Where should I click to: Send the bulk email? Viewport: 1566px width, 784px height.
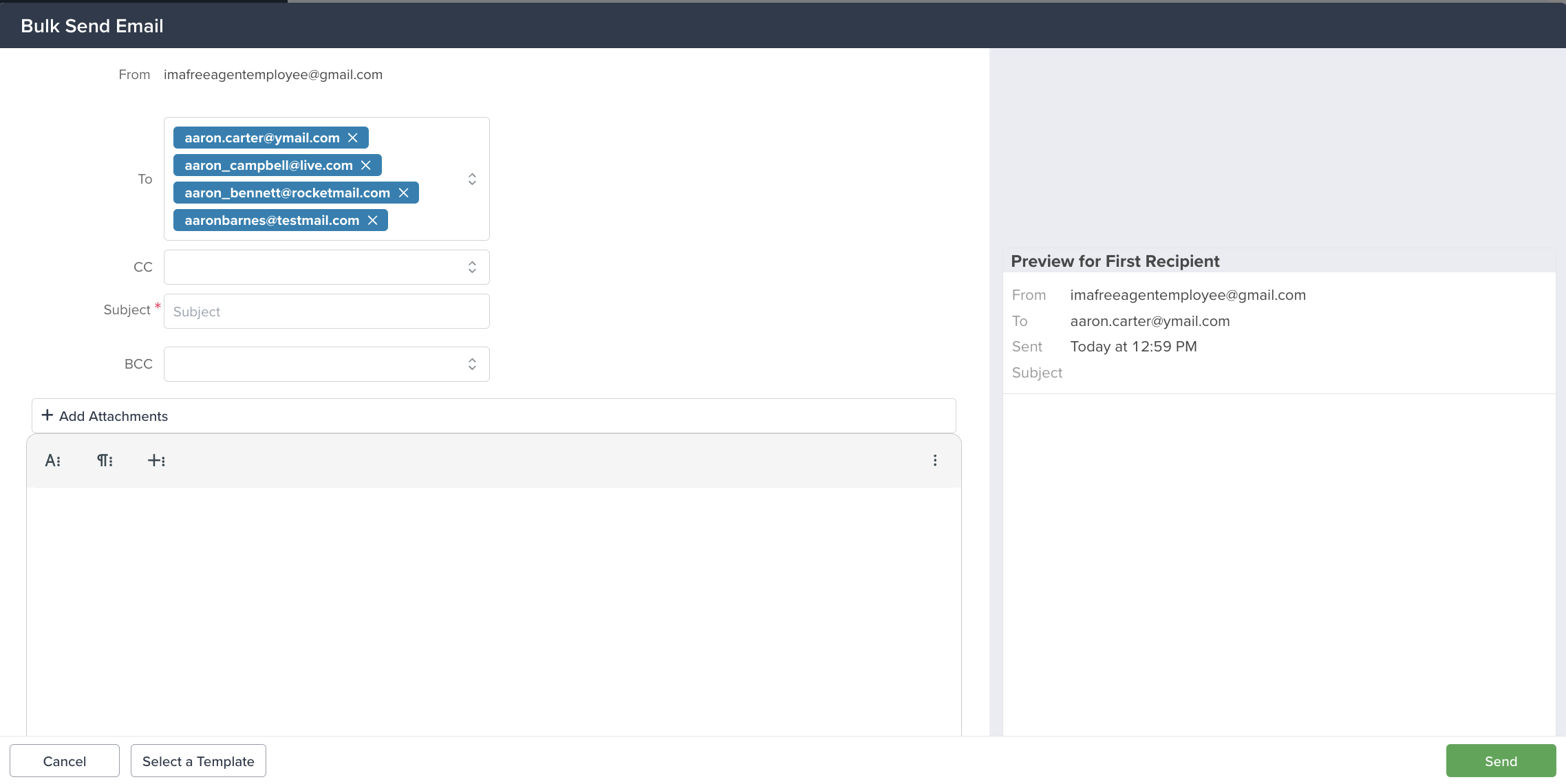[x=1501, y=761]
